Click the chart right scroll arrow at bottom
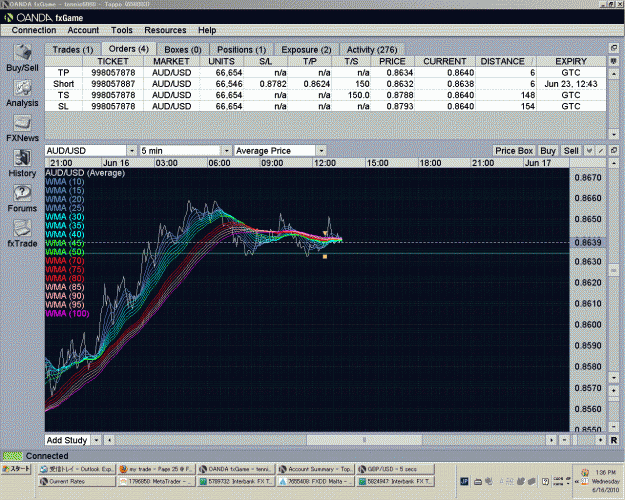 tap(551, 440)
